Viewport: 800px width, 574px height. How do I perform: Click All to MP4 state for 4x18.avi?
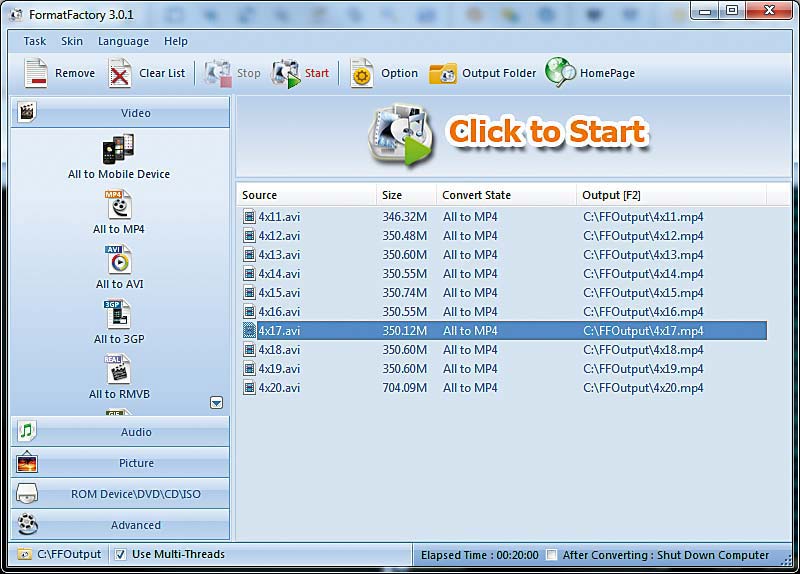pos(470,350)
